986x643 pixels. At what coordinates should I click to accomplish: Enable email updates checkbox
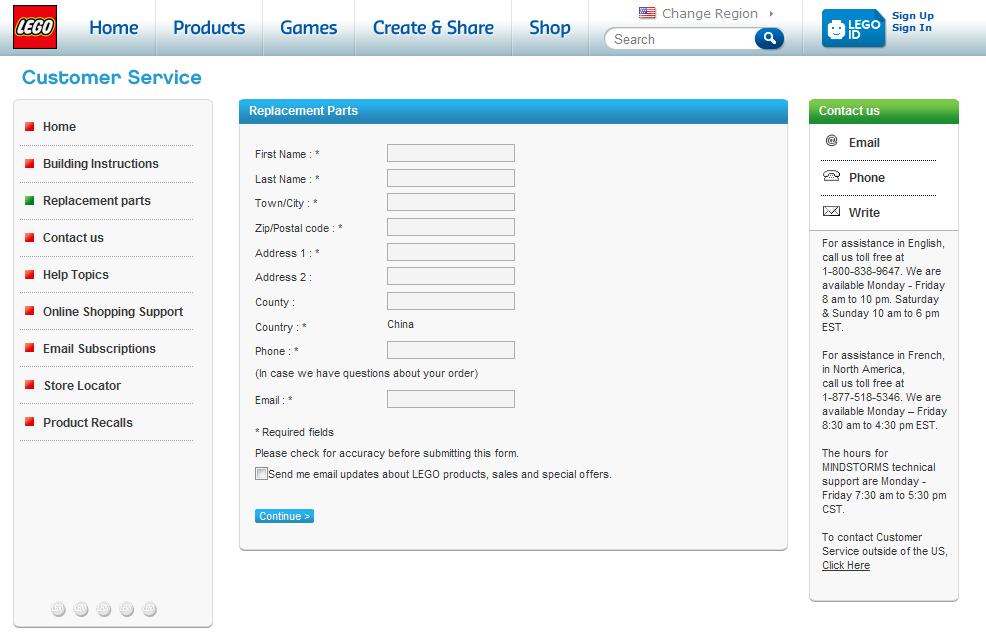tap(261, 473)
